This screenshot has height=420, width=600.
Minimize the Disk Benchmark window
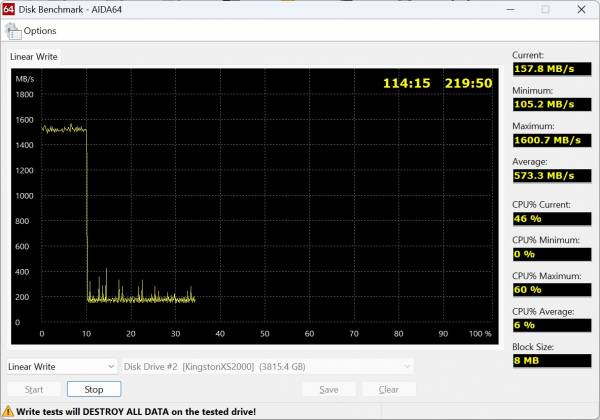click(x=510, y=9)
